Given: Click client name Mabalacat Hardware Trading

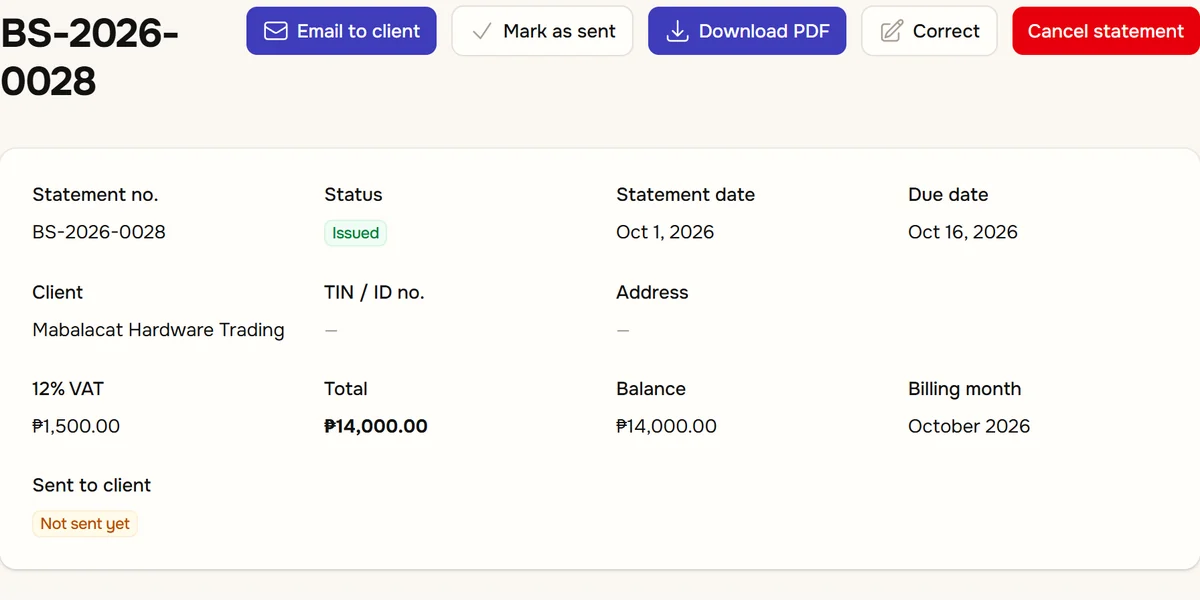Looking at the screenshot, I should pos(158,330).
